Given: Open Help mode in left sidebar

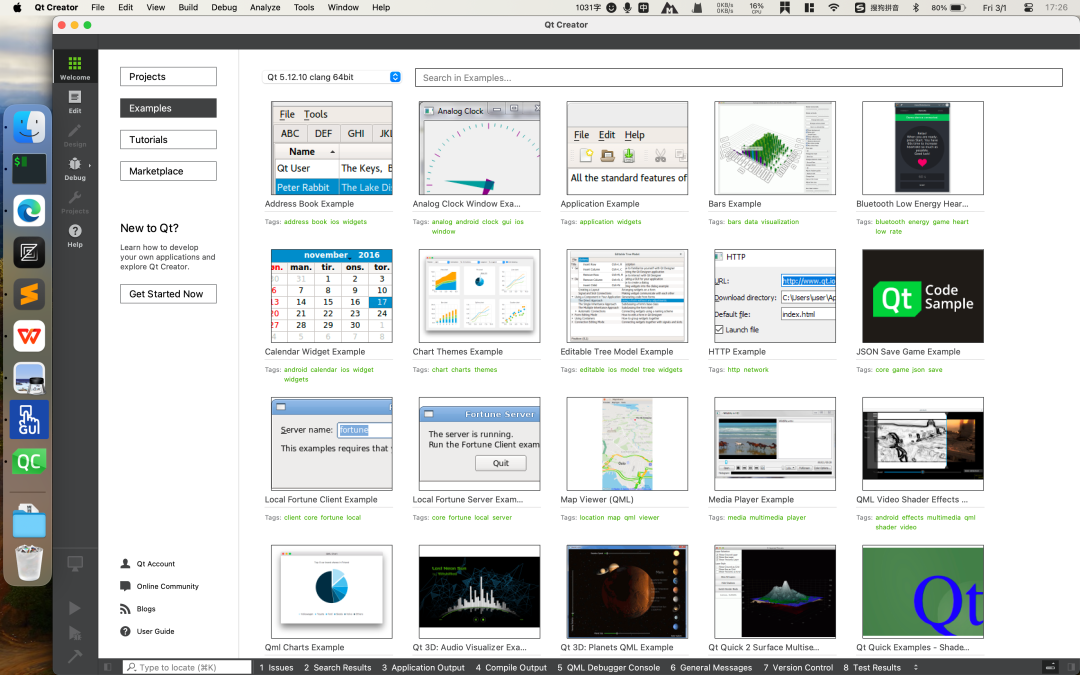Looking at the screenshot, I should point(75,235).
